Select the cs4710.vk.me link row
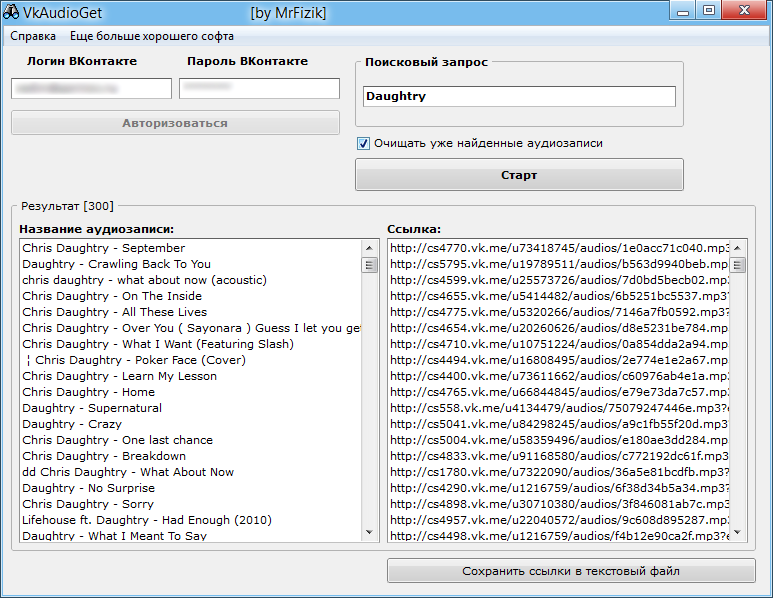This screenshot has width=773, height=598. click(x=559, y=344)
